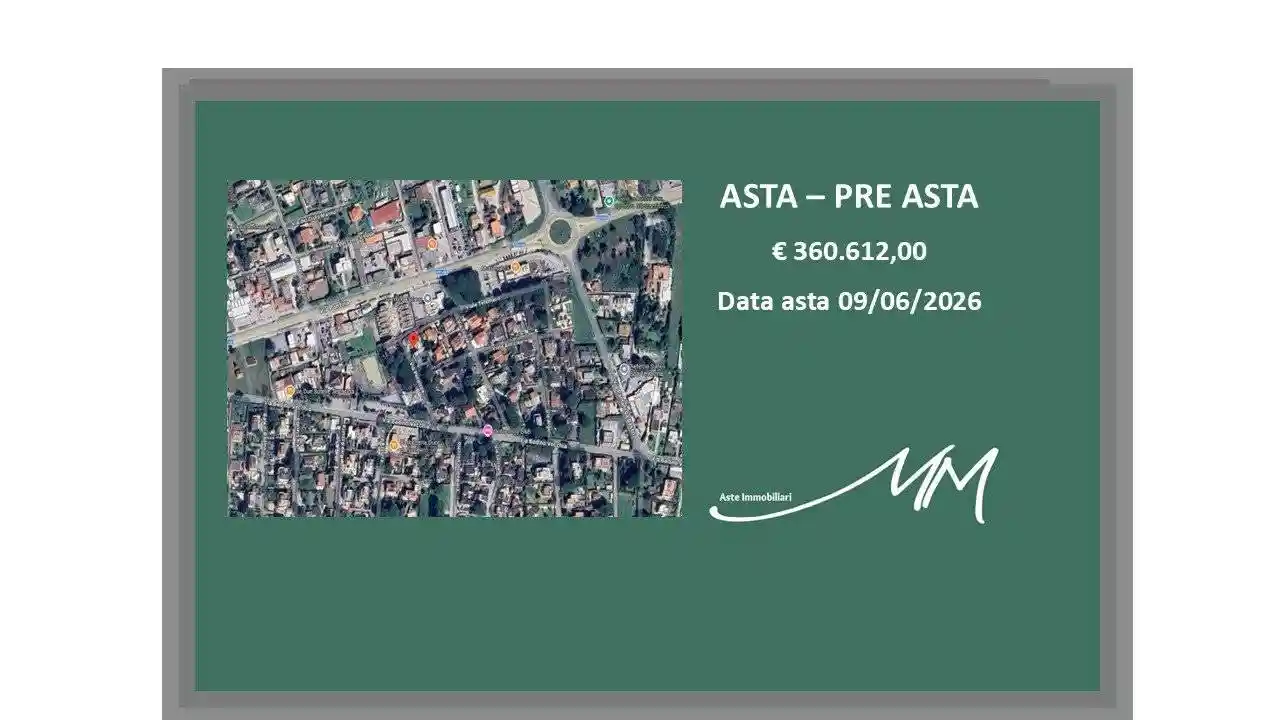Click the large red-roofed building on the map
Viewport: 1280px width, 720px height.
point(385,214)
